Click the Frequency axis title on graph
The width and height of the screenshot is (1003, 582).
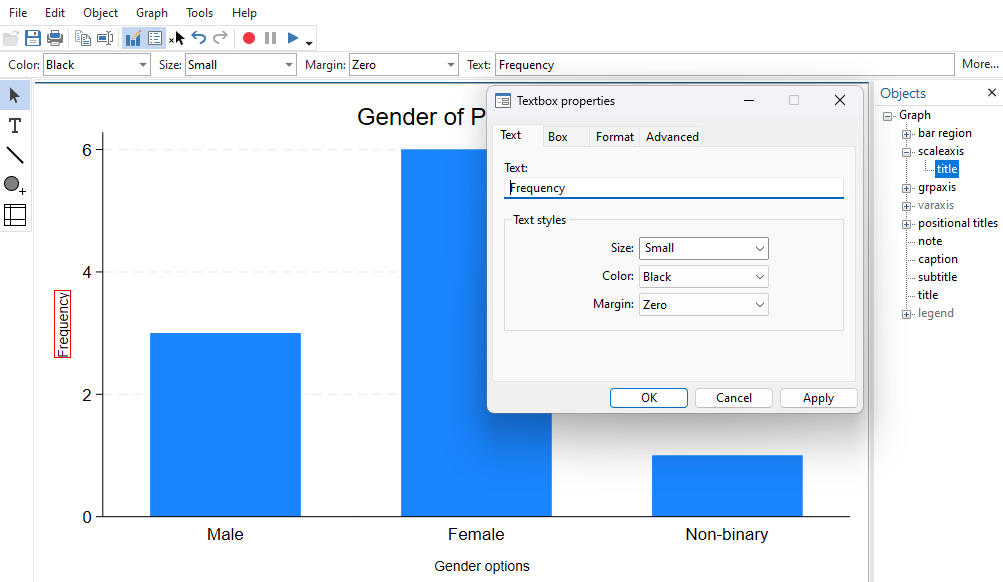tap(62, 324)
